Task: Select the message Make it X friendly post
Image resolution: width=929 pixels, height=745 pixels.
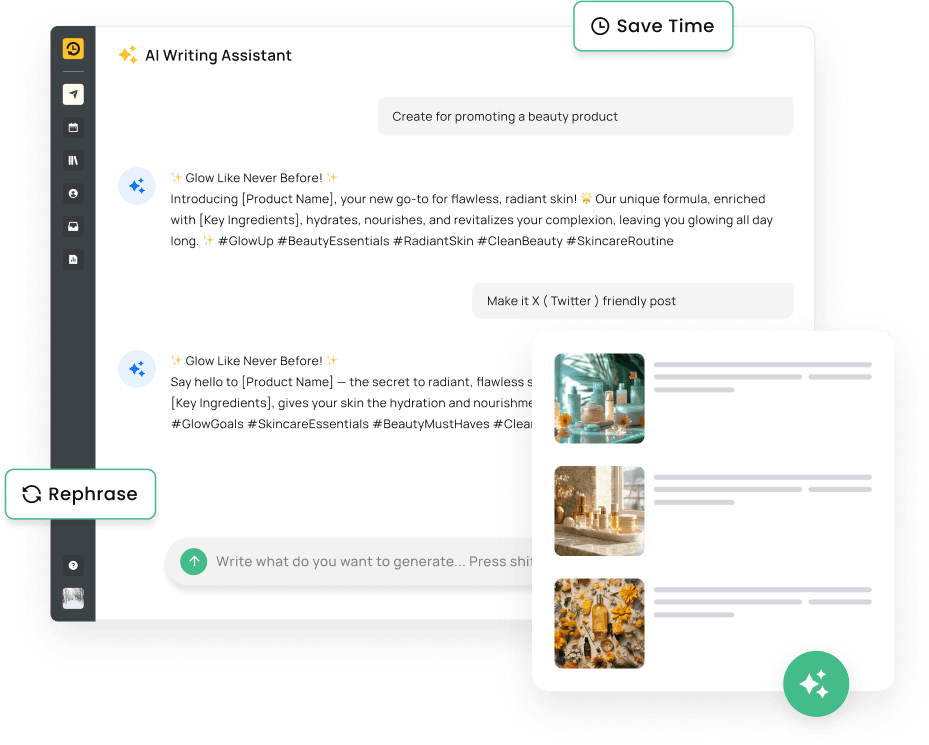Action: [632, 300]
